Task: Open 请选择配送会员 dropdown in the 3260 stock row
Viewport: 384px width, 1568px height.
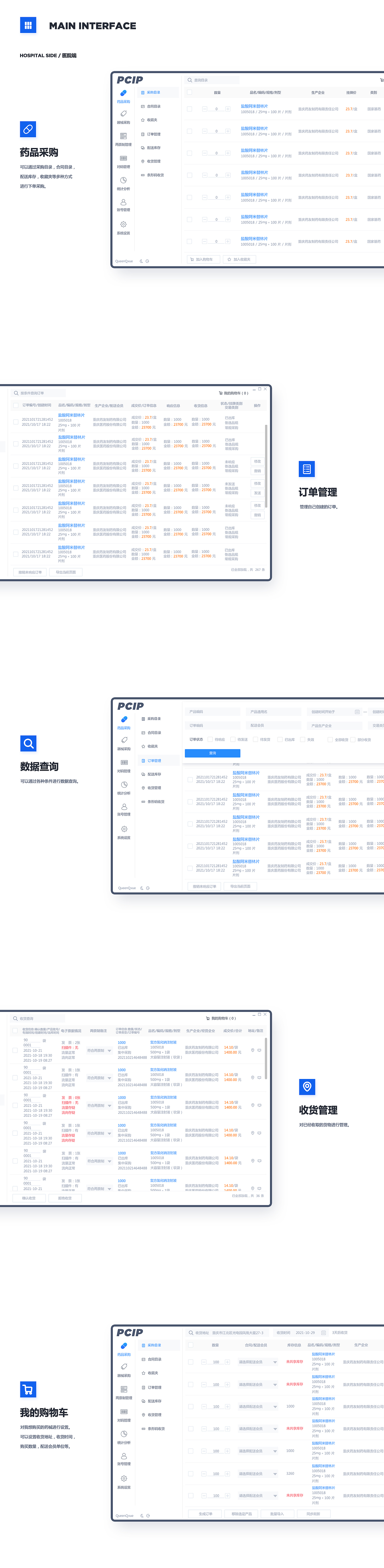Action: 258,1474
